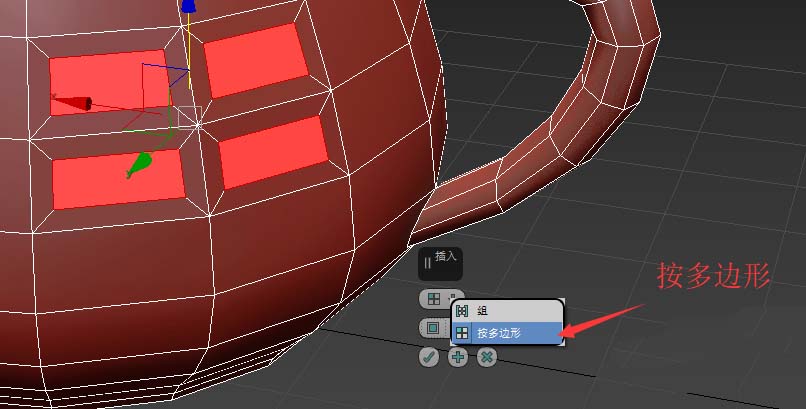Choose the 按多边形 option in the dropdown
Screen dimensions: 806x409
coord(507,333)
